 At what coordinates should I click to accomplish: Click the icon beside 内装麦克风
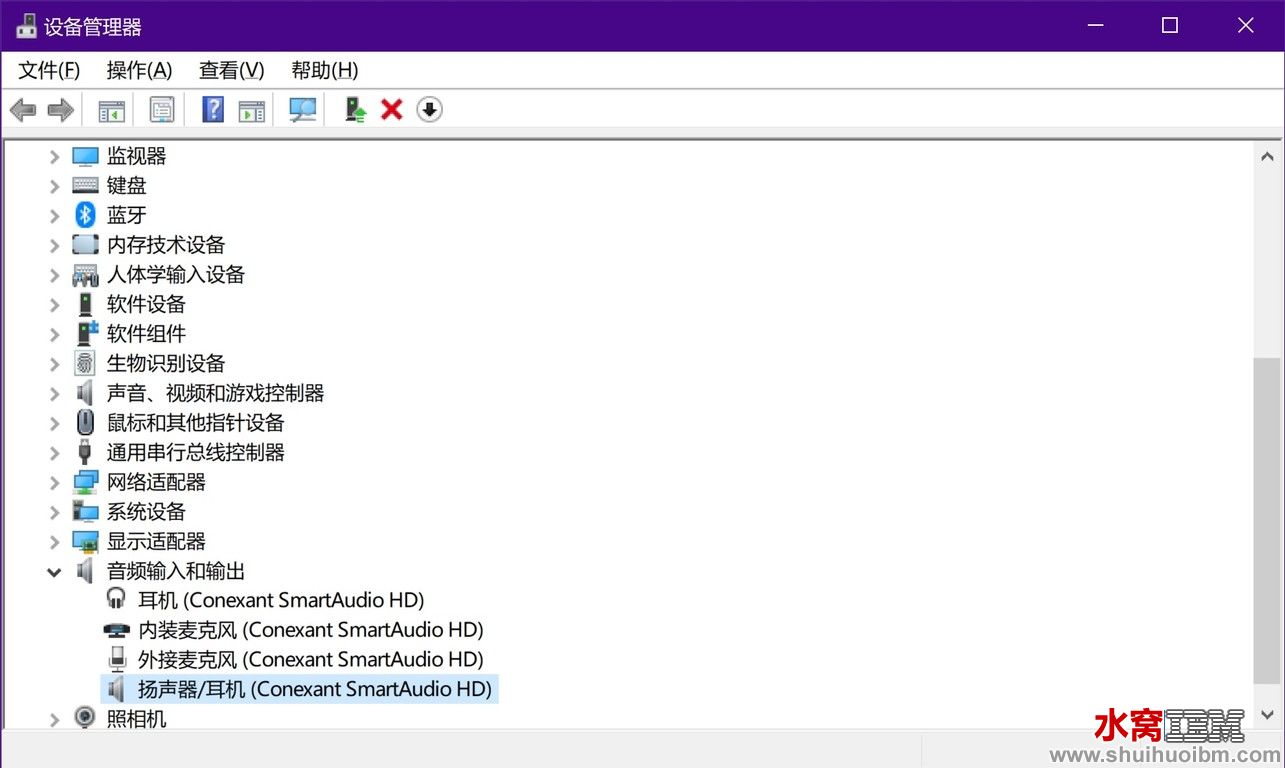pyautogui.click(x=118, y=630)
